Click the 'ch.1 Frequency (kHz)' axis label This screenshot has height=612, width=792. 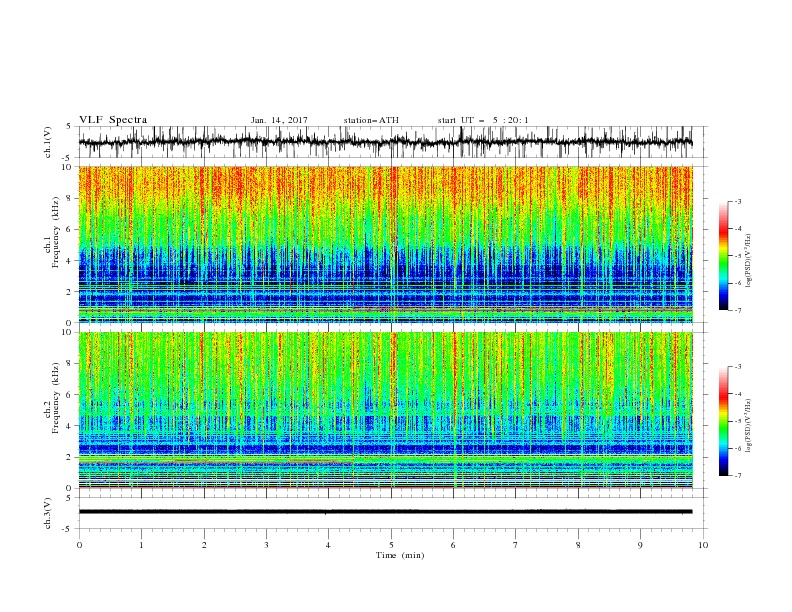(x=52, y=232)
